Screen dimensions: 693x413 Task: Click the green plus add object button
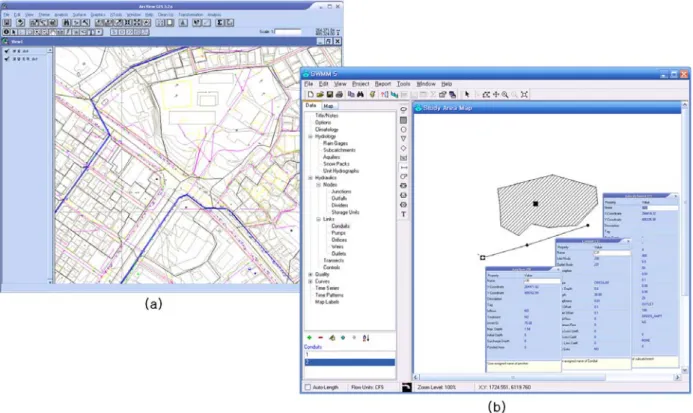pyautogui.click(x=309, y=338)
